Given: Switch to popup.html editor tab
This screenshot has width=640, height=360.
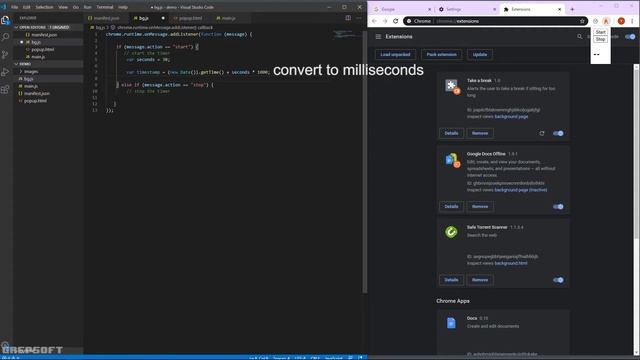Looking at the screenshot, I should point(191,18).
